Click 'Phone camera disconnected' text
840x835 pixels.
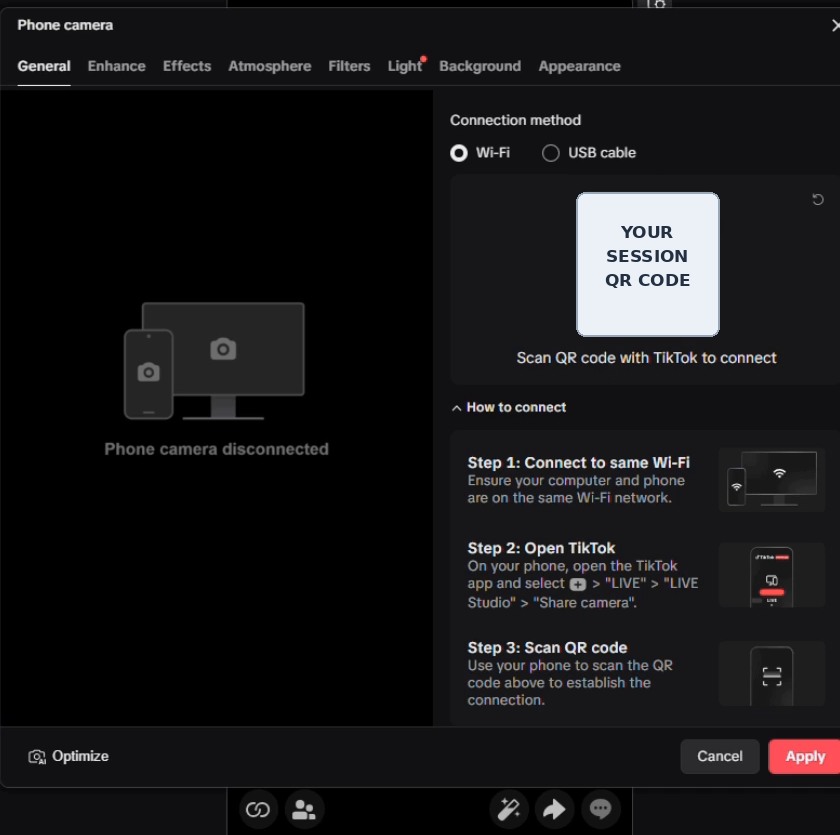216,449
